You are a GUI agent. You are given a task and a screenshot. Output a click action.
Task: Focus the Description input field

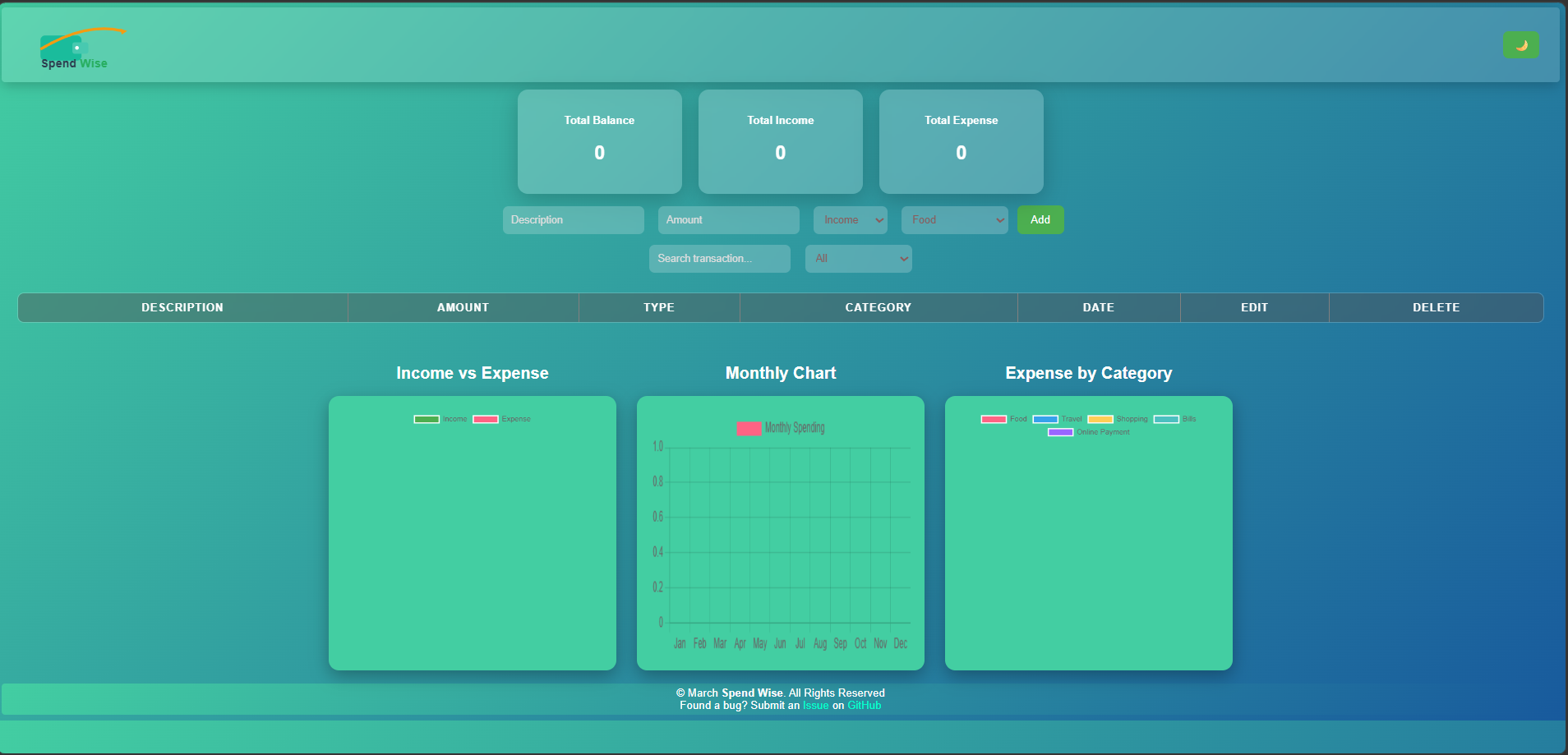[x=573, y=220]
